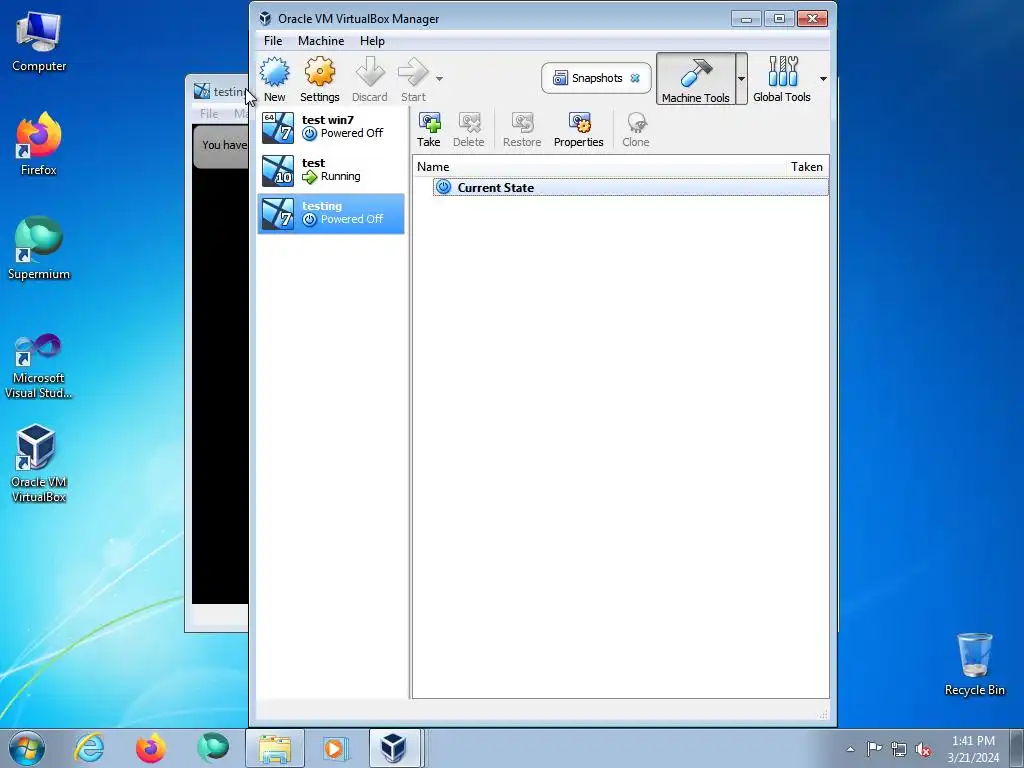Select the running test virtual machine
Screen dimensions: 1024x768
pos(331,170)
